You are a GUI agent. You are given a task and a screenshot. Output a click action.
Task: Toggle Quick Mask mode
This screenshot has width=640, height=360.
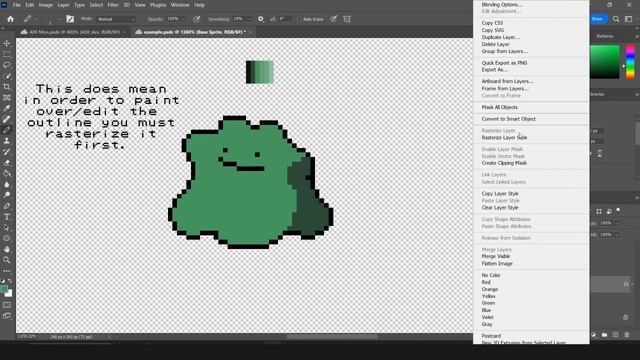pyautogui.click(x=7, y=305)
